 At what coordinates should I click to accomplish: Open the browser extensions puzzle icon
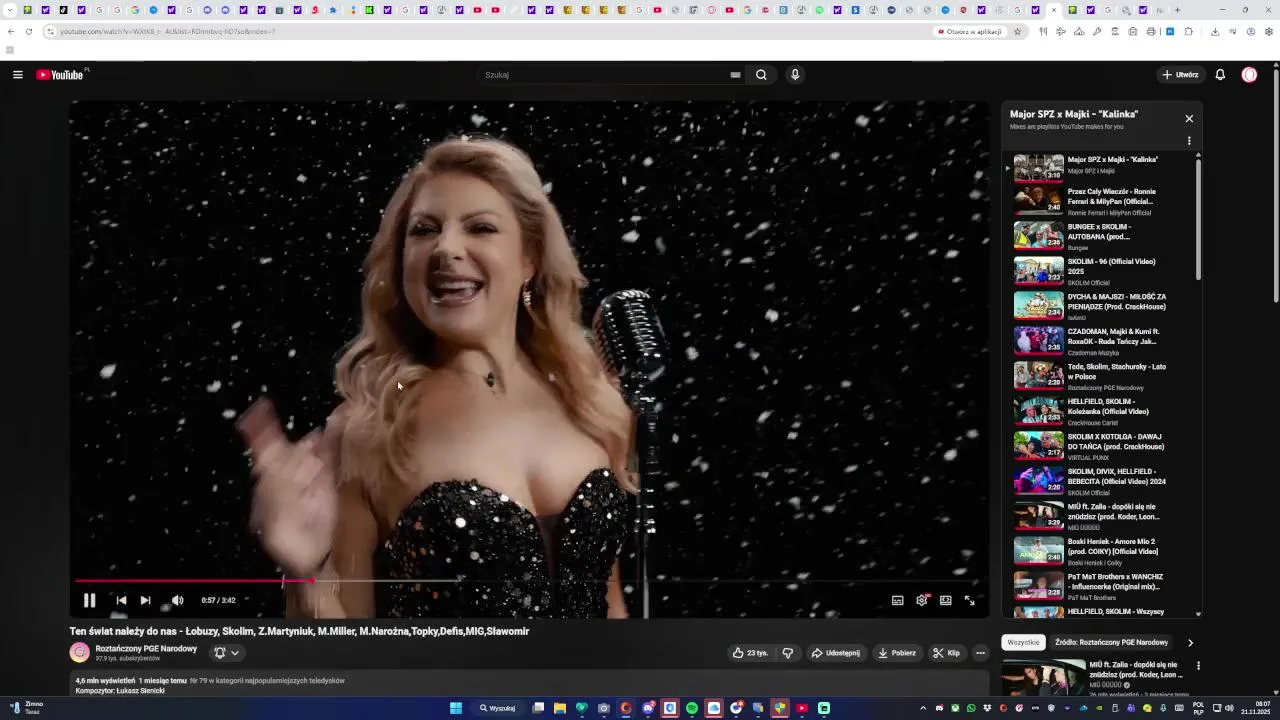click(x=1188, y=31)
